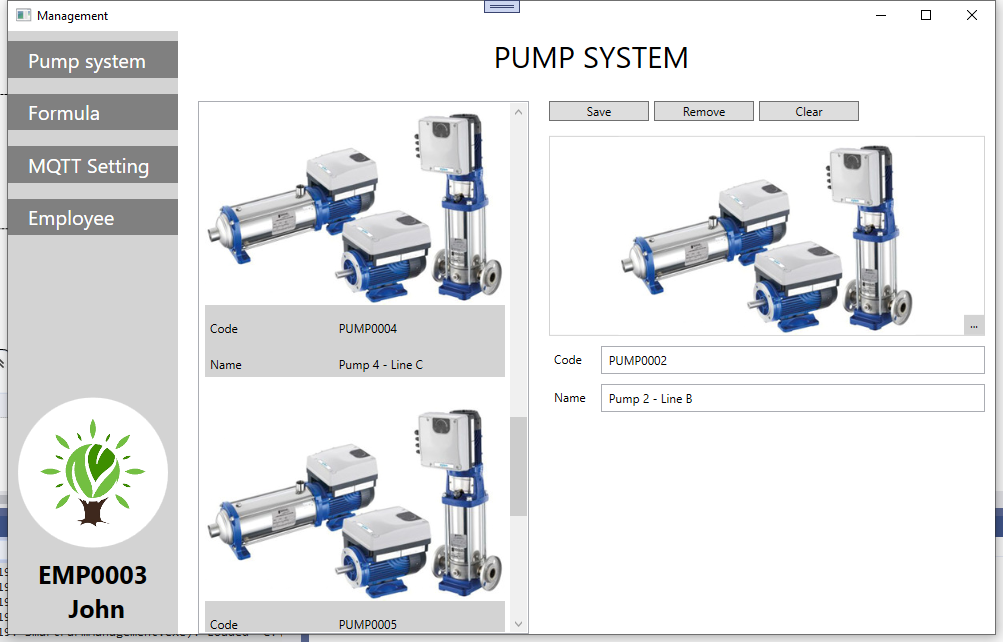Click the 'Pump 4 - Line C' name
1003x642 pixels.
[x=381, y=364]
